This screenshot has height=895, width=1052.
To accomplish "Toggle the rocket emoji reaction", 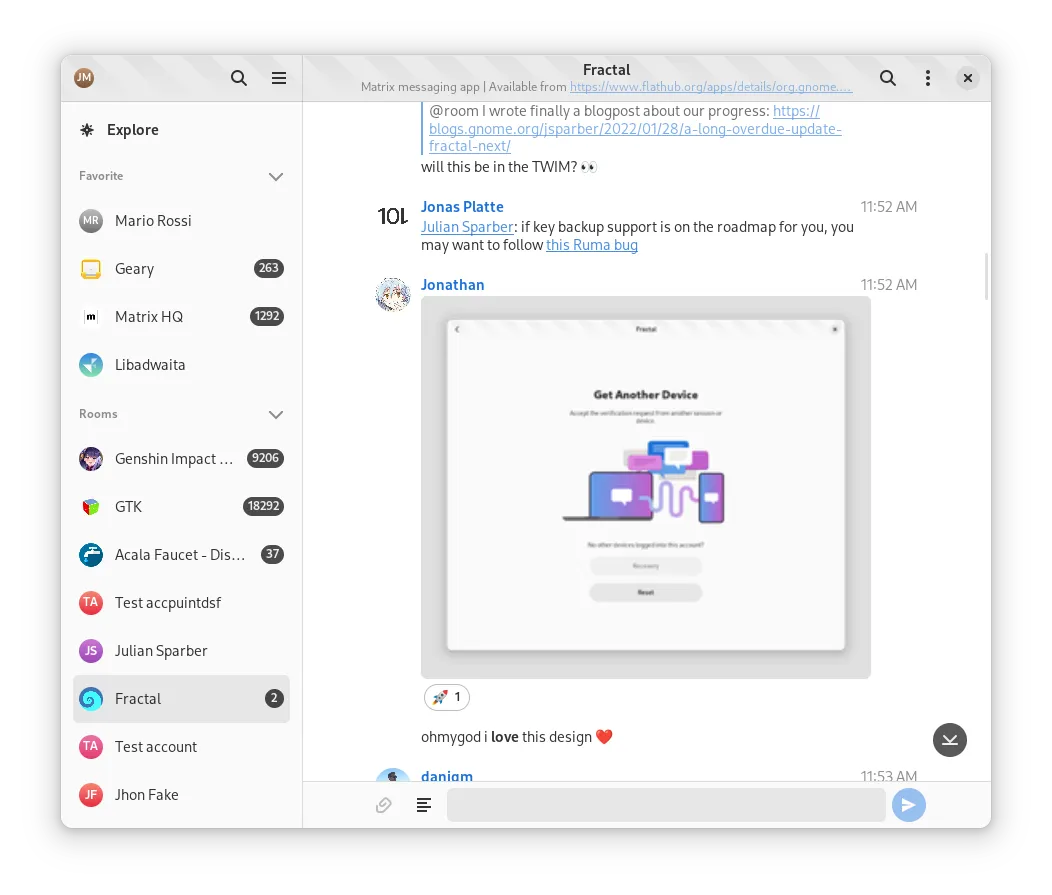I will (446, 697).
